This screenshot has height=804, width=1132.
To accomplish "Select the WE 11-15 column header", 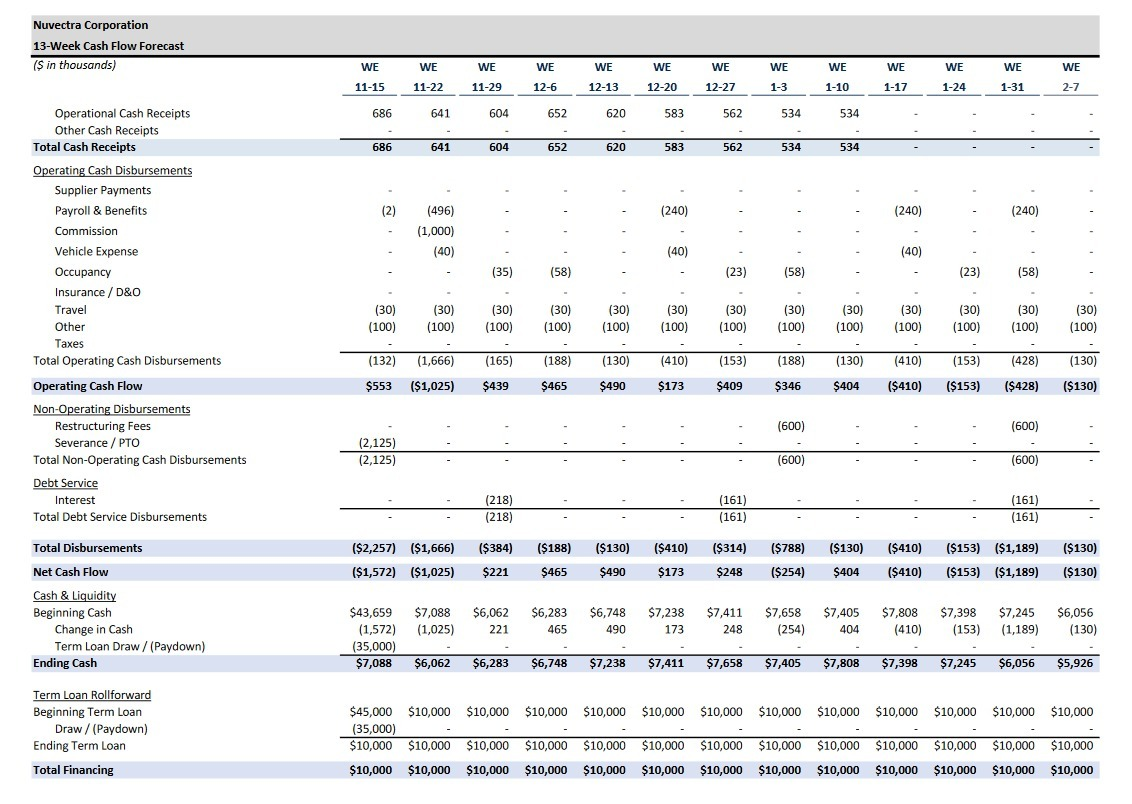I will coord(370,77).
